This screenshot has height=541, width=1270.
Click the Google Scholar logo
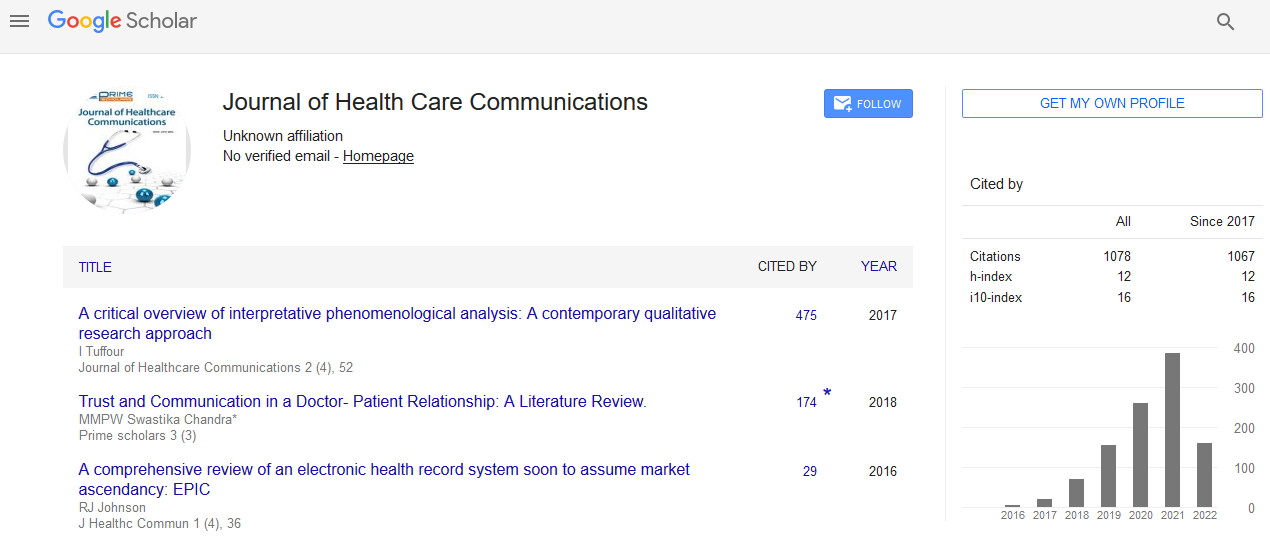pyautogui.click(x=122, y=21)
